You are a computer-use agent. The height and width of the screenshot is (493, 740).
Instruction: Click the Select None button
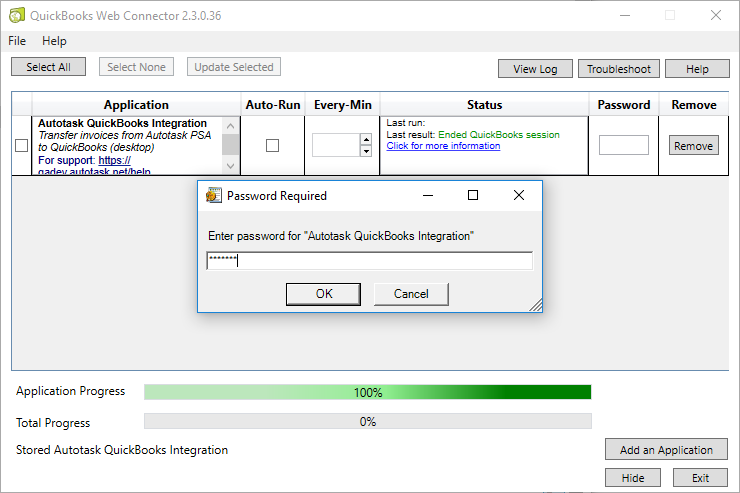pyautogui.click(x=136, y=67)
